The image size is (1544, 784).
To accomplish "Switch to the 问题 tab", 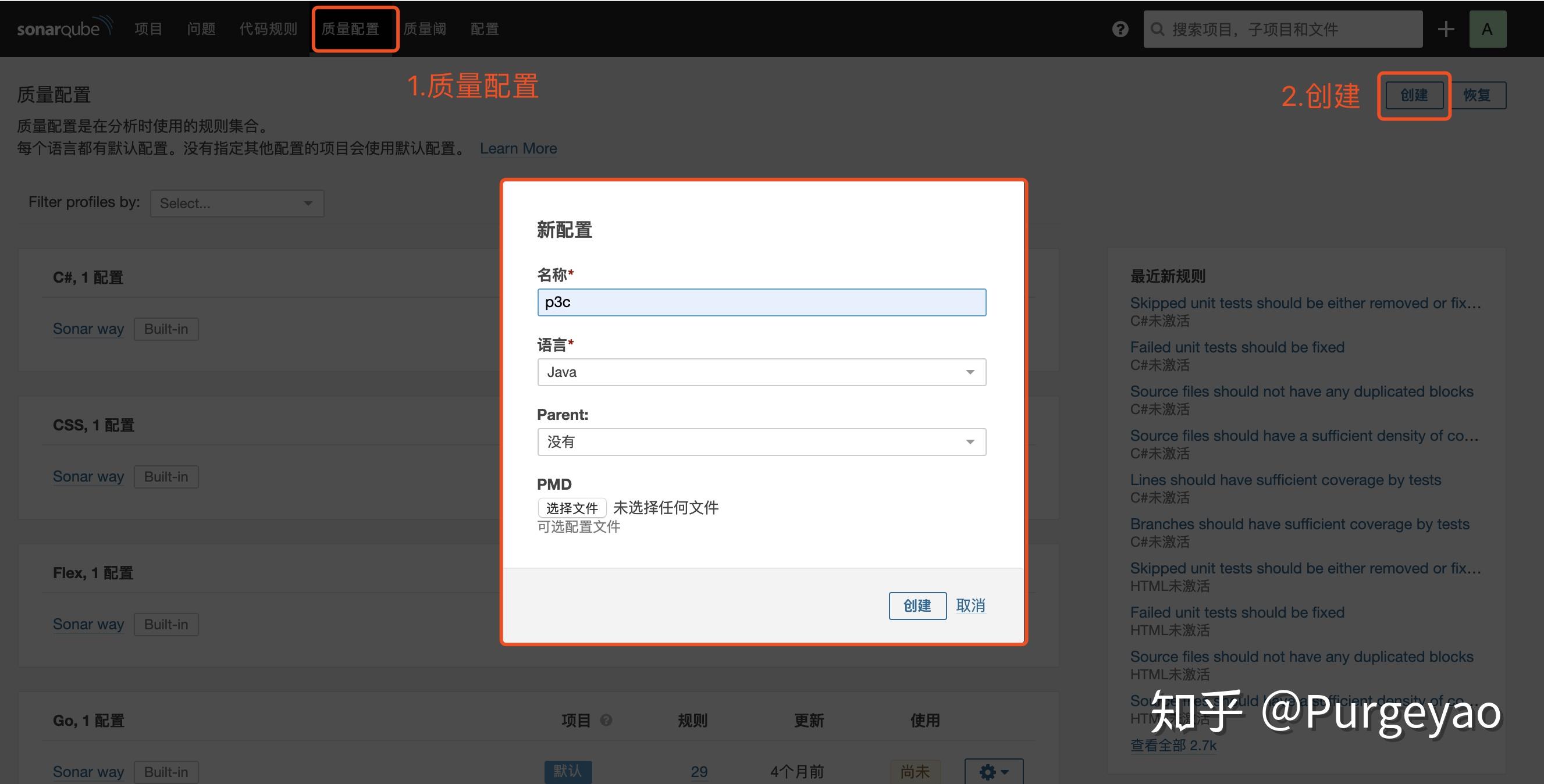I will click(x=200, y=28).
